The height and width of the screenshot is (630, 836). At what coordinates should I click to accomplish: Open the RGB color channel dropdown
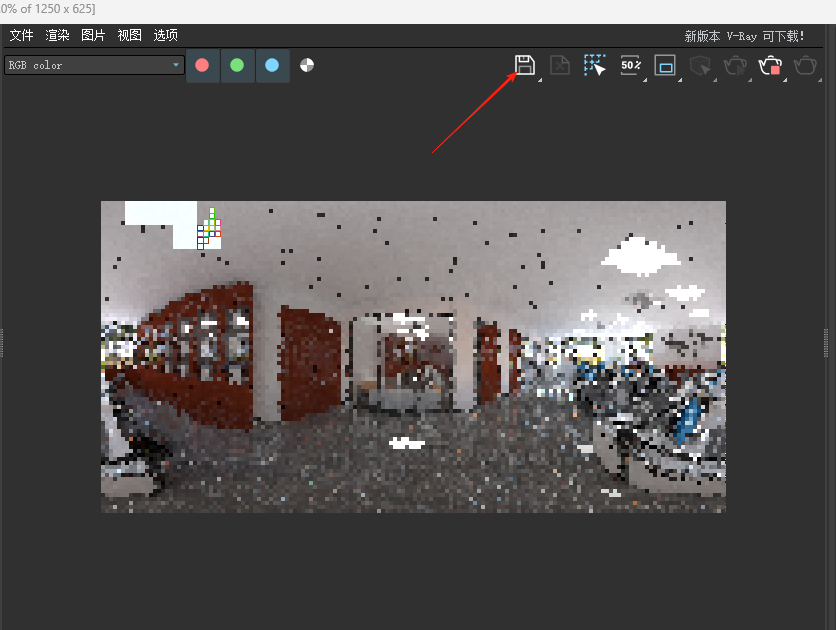click(x=94, y=65)
